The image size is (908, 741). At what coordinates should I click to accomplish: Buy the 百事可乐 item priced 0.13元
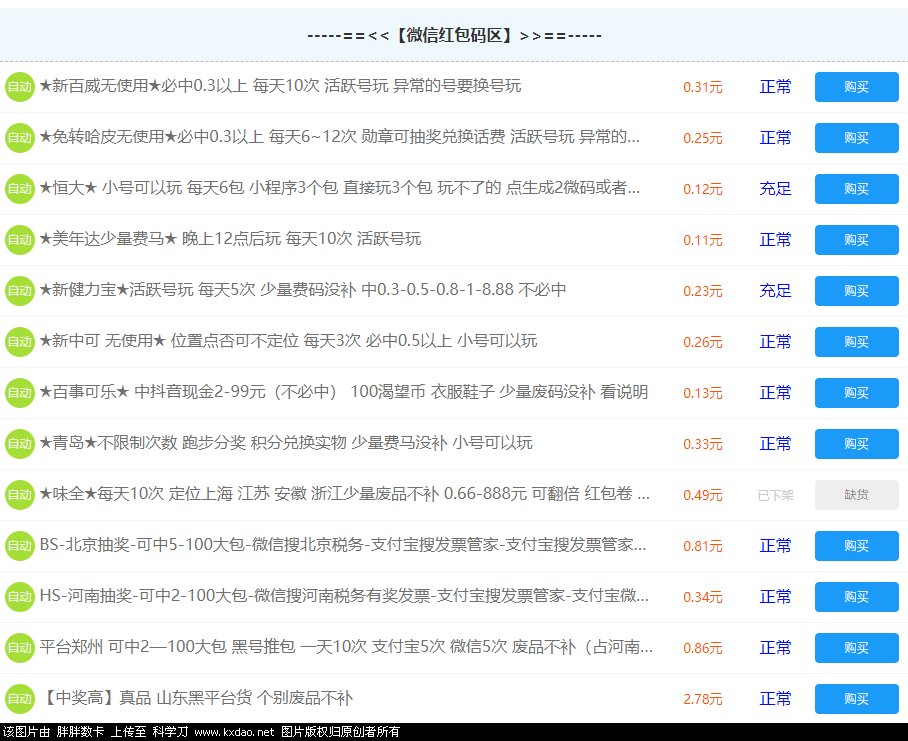click(856, 392)
